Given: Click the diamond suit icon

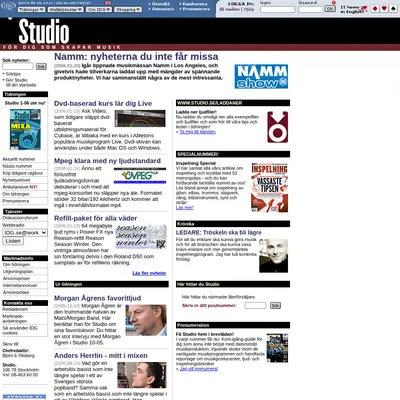Looking at the screenshot, I should coord(375,8).
